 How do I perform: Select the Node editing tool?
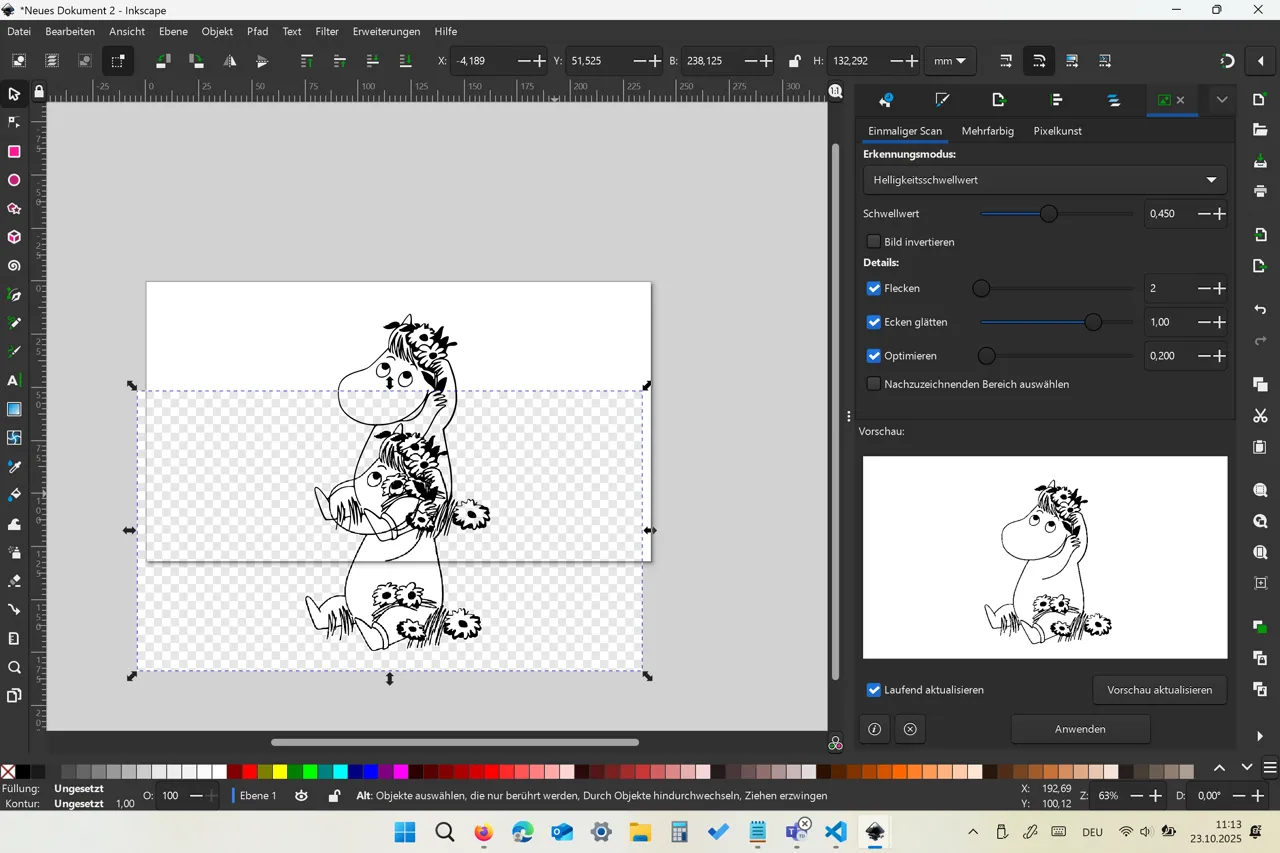pyautogui.click(x=14, y=122)
